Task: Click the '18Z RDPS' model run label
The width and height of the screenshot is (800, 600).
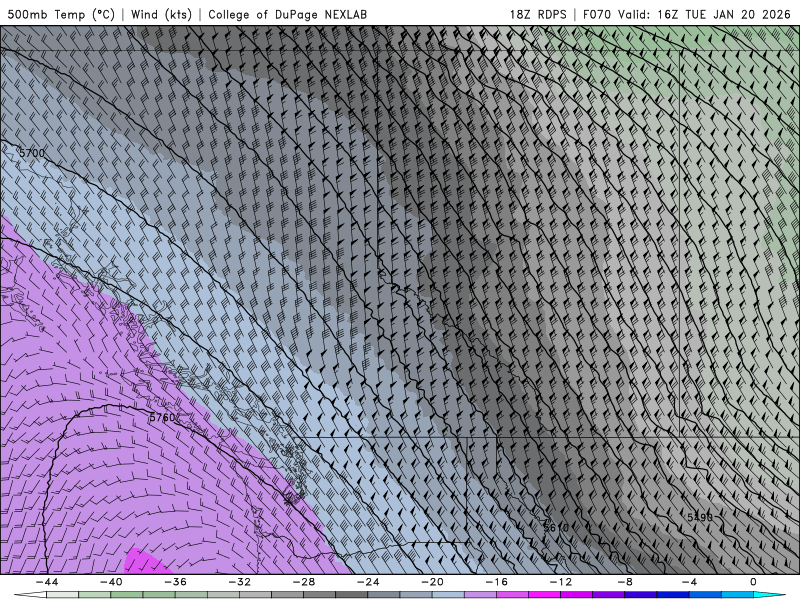Action: [x=538, y=14]
